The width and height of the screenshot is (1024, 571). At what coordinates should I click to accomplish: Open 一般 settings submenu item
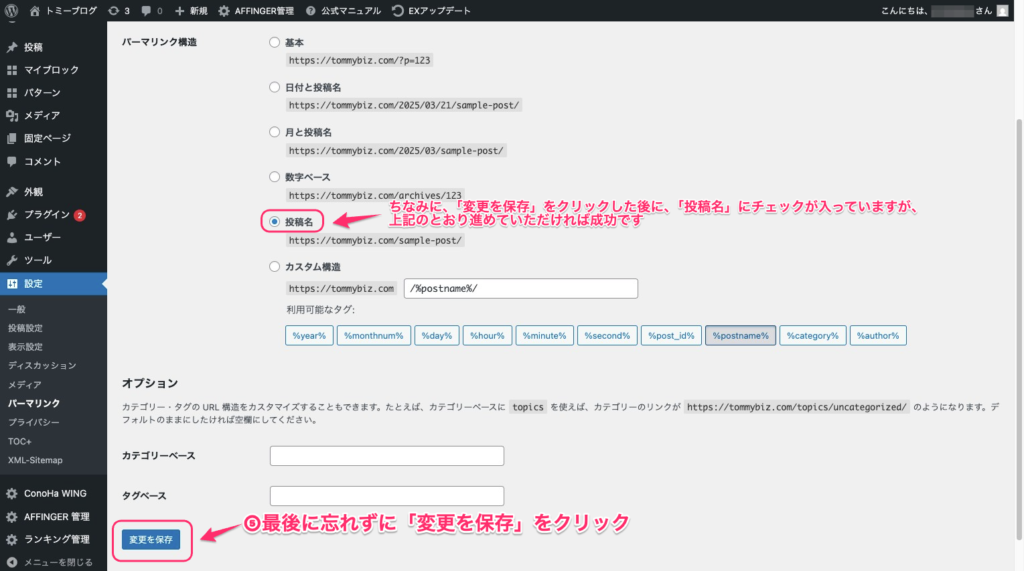point(17,309)
